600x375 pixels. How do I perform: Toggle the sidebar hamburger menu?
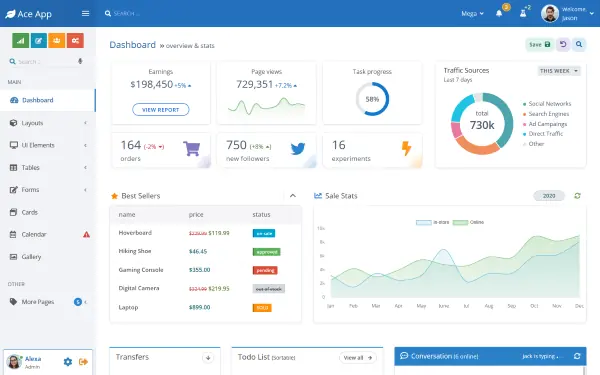pos(85,13)
